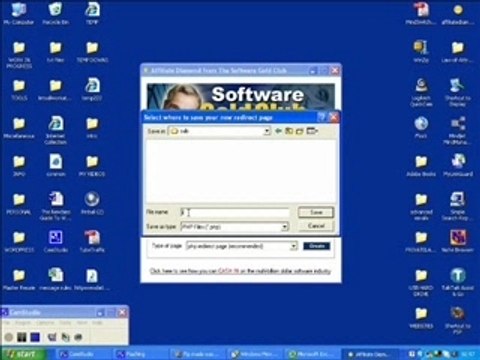Screen dimensions: 480x360
Task: Click the Pause button in CamStudio toolbar
Action: click(22, 337)
